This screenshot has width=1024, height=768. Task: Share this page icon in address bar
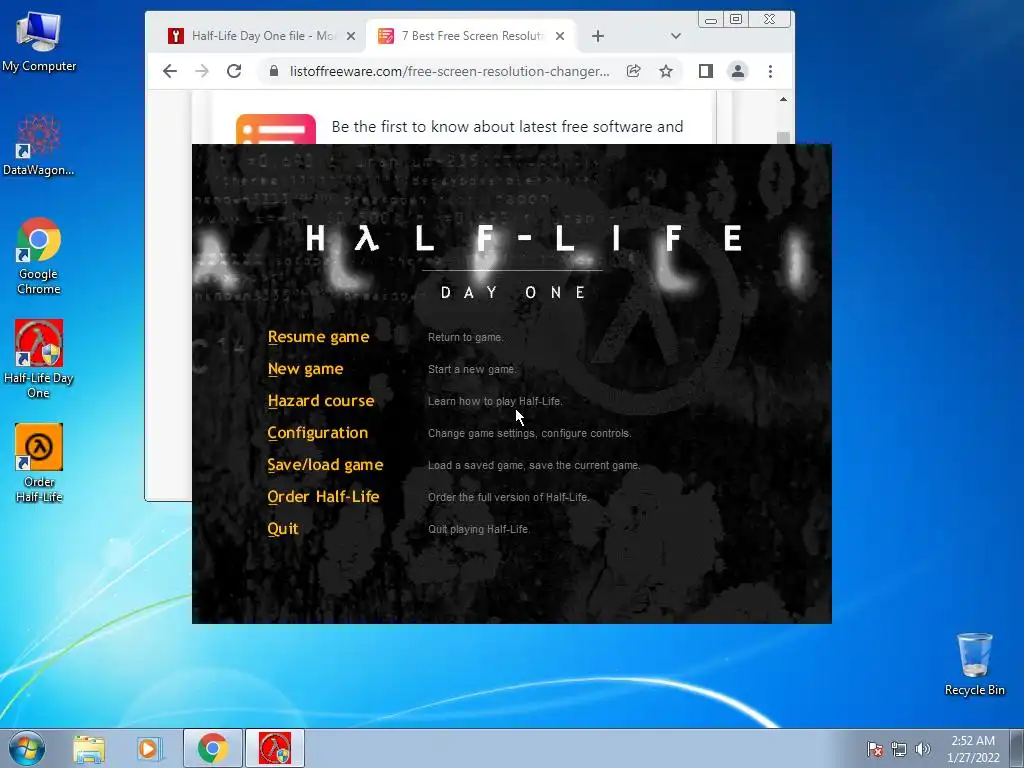pos(633,71)
